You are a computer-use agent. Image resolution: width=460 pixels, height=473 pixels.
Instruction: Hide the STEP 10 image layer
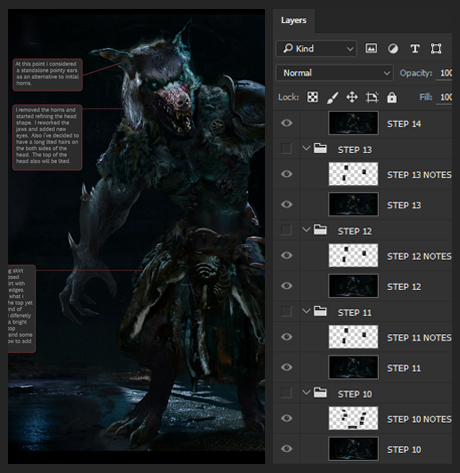click(286, 449)
